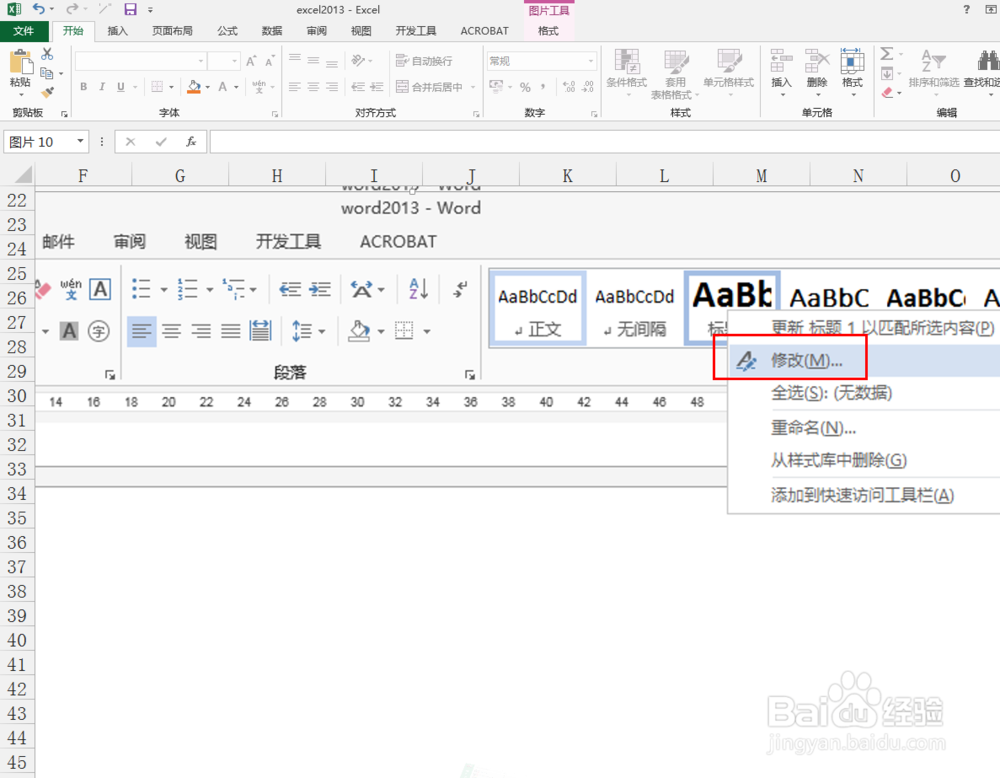
Task: Toggle Middle Align in alignment group
Action: coord(313,61)
